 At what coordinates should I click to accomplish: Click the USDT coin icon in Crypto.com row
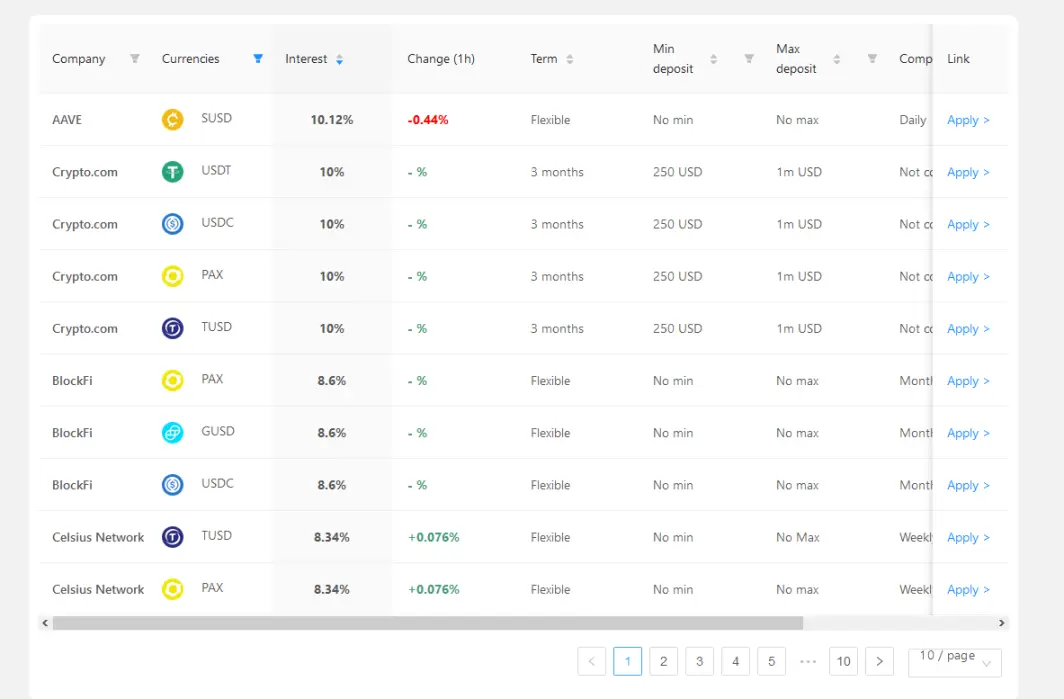(172, 172)
